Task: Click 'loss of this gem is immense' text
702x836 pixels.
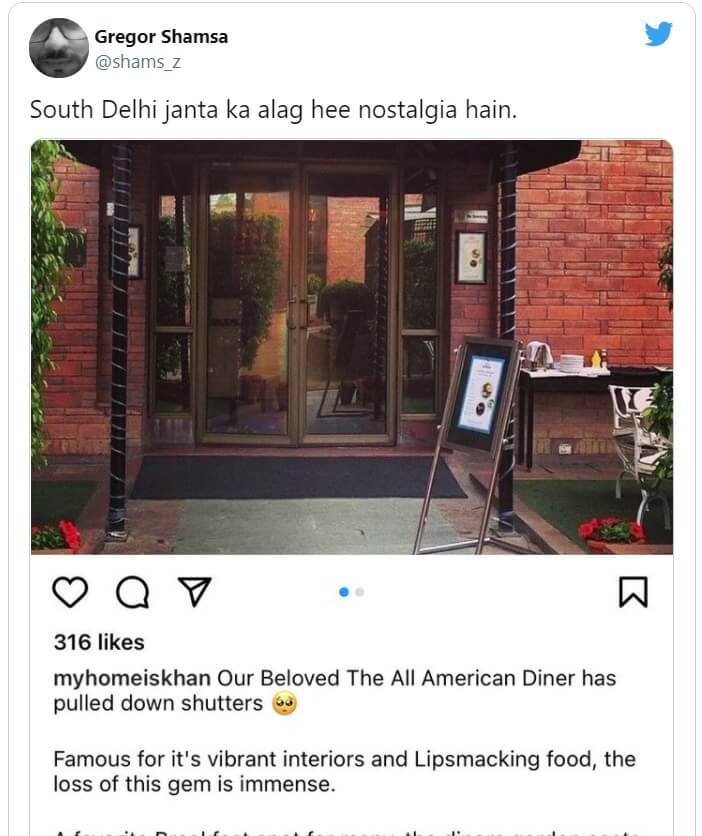Action: pos(194,784)
